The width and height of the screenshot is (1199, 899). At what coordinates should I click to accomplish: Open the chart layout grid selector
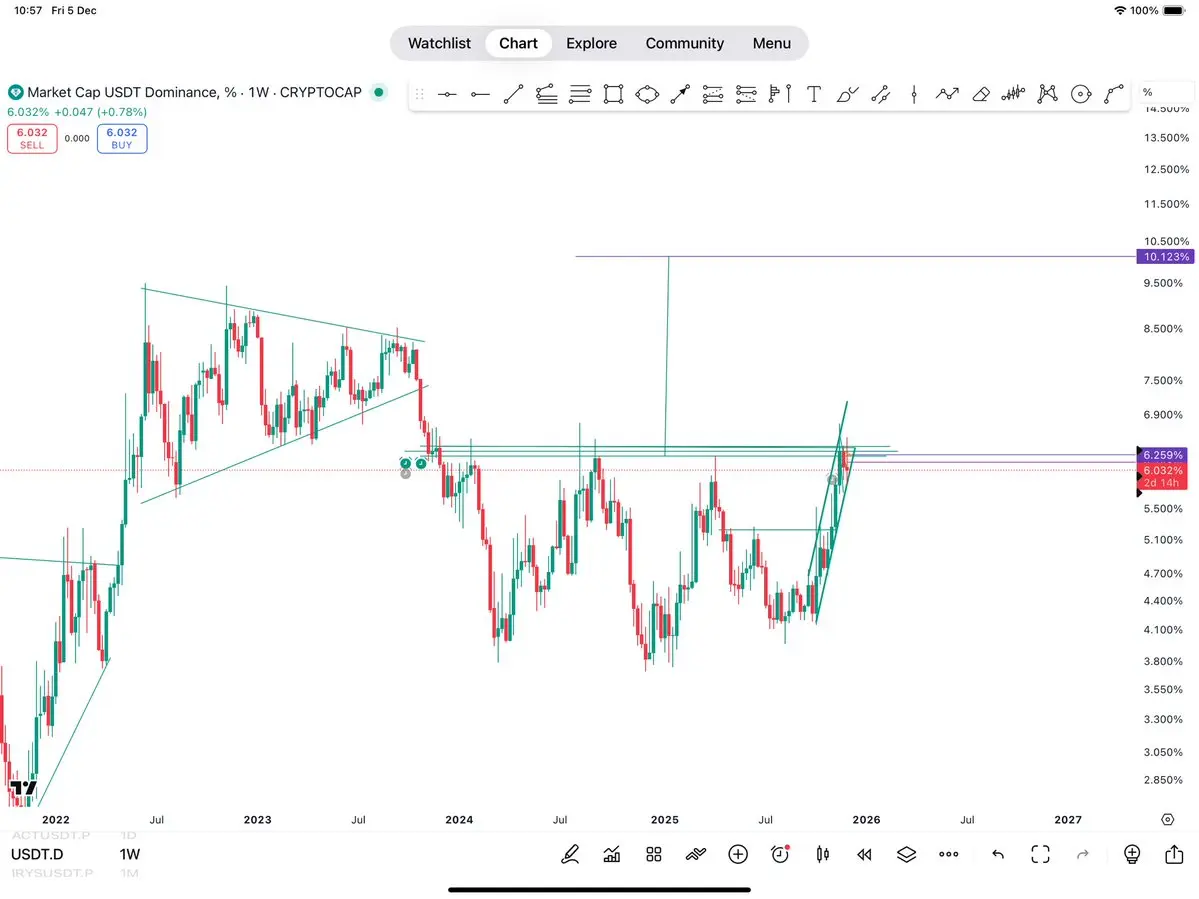(x=654, y=854)
